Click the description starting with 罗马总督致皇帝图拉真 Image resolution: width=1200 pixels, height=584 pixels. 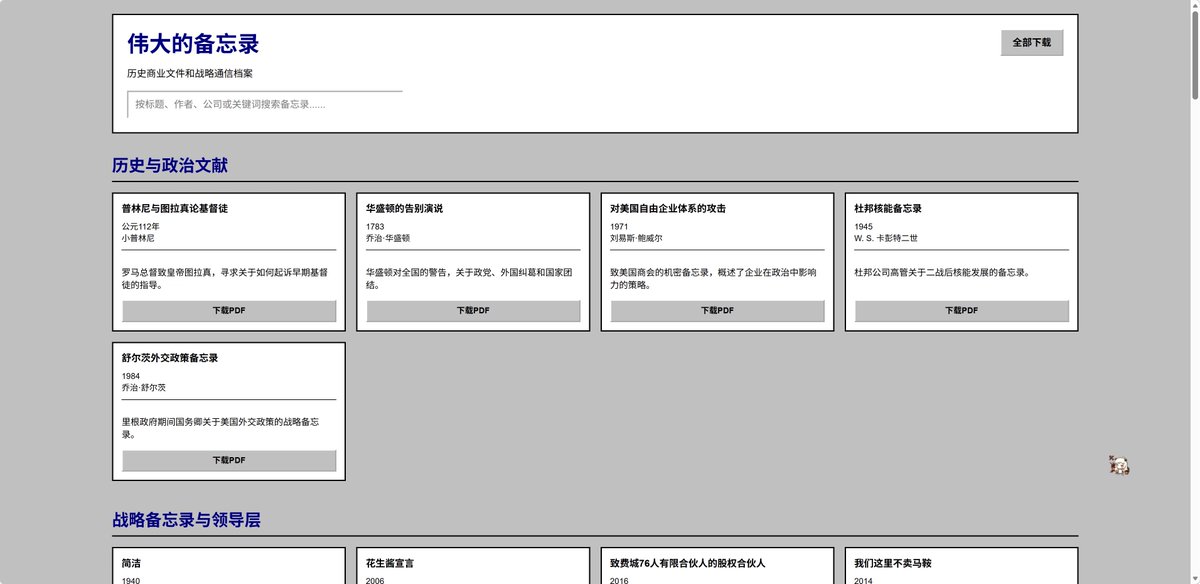point(225,278)
